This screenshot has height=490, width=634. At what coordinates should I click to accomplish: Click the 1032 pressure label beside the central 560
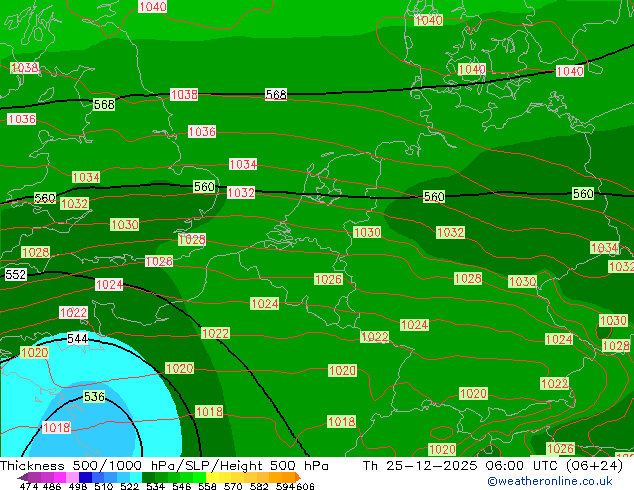(x=450, y=232)
